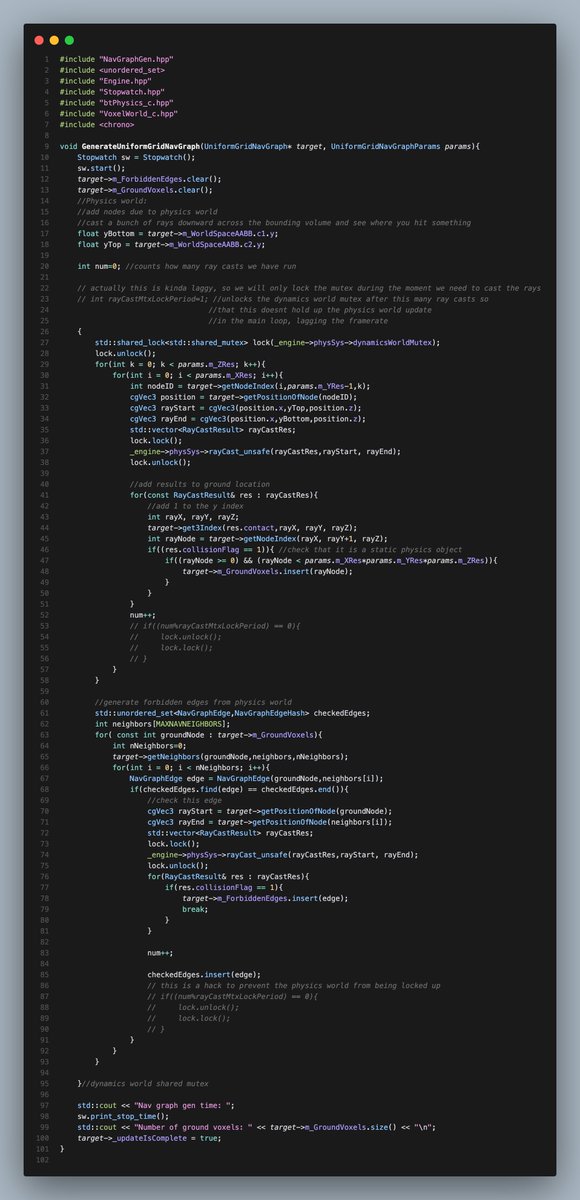
Task: Click the green maximize dot
Action: (x=69, y=40)
